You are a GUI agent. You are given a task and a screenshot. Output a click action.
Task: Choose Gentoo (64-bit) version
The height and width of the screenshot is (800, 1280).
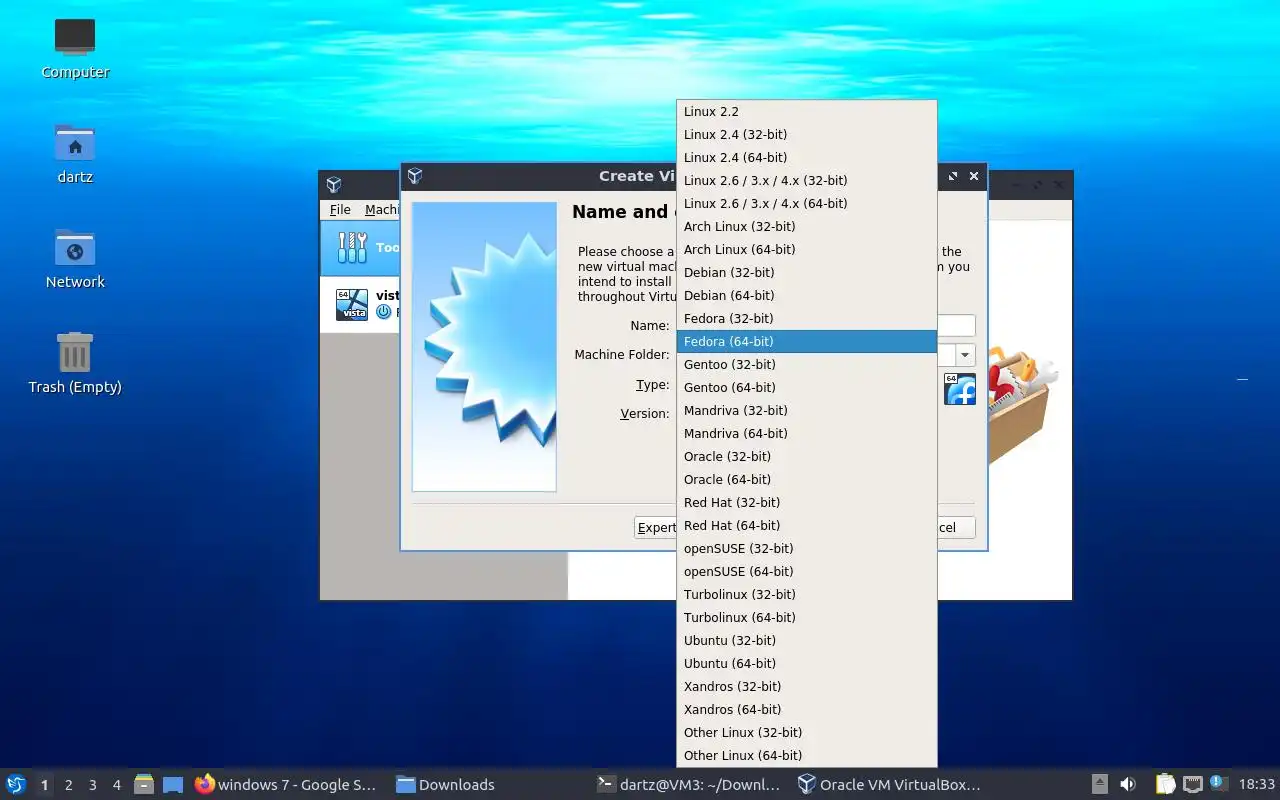point(807,387)
